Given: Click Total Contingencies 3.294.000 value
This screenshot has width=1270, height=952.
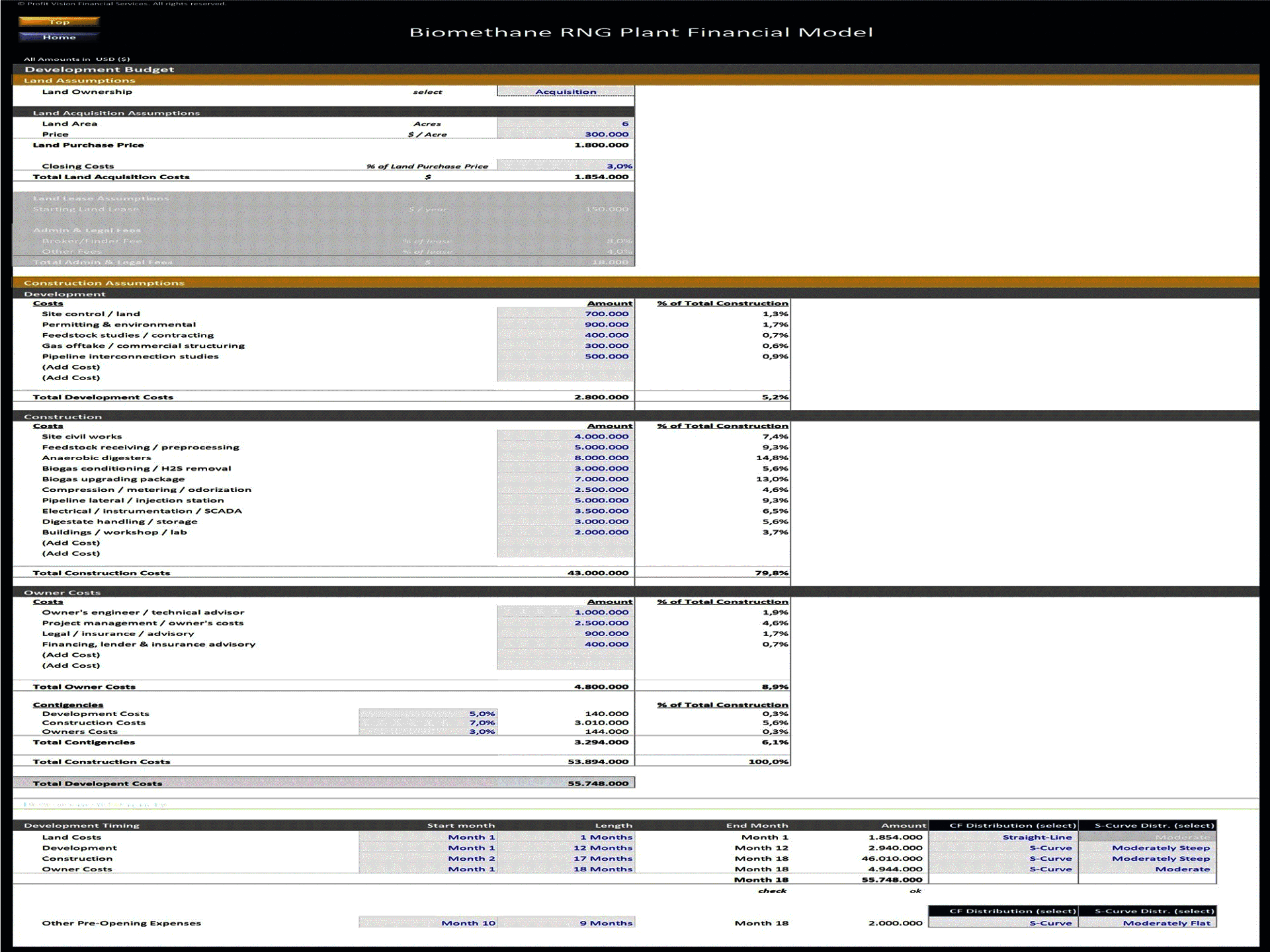Looking at the screenshot, I should coord(601,742).
